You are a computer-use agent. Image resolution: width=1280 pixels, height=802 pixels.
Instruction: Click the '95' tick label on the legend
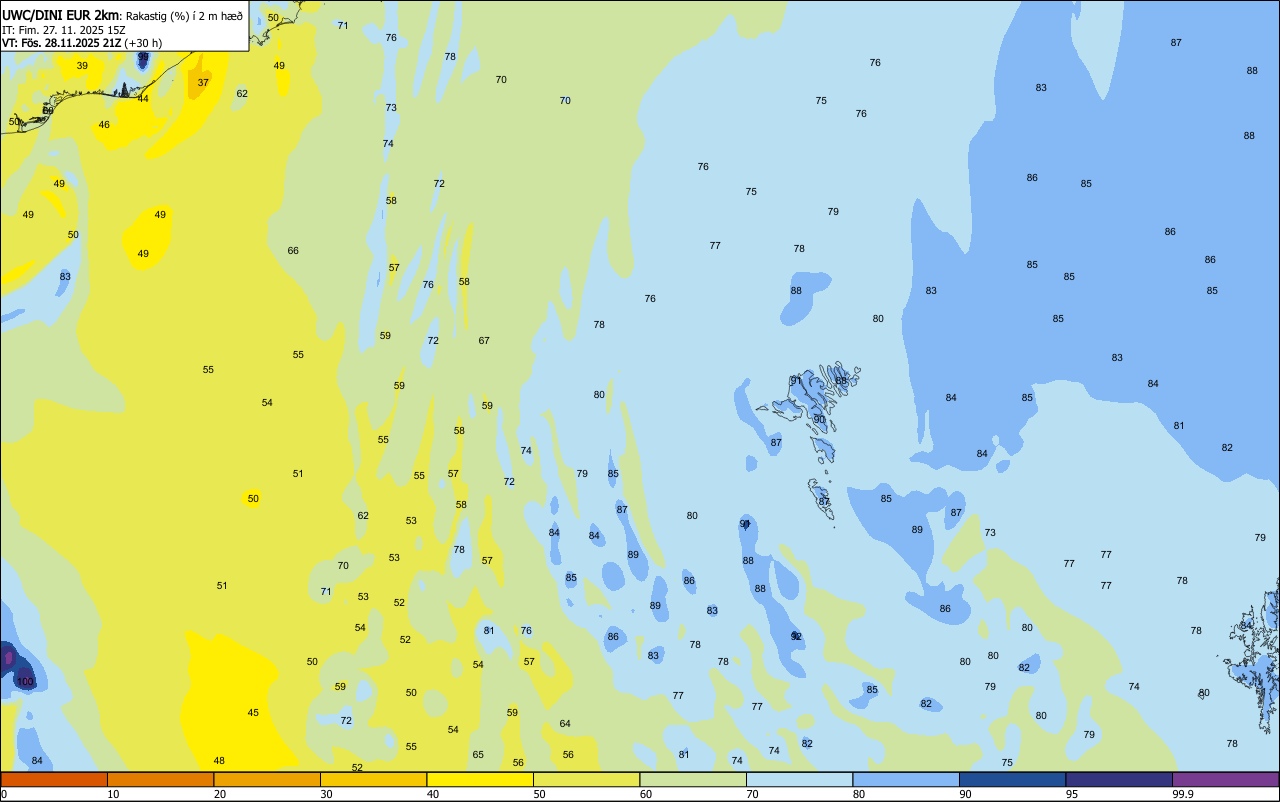coord(1072,794)
